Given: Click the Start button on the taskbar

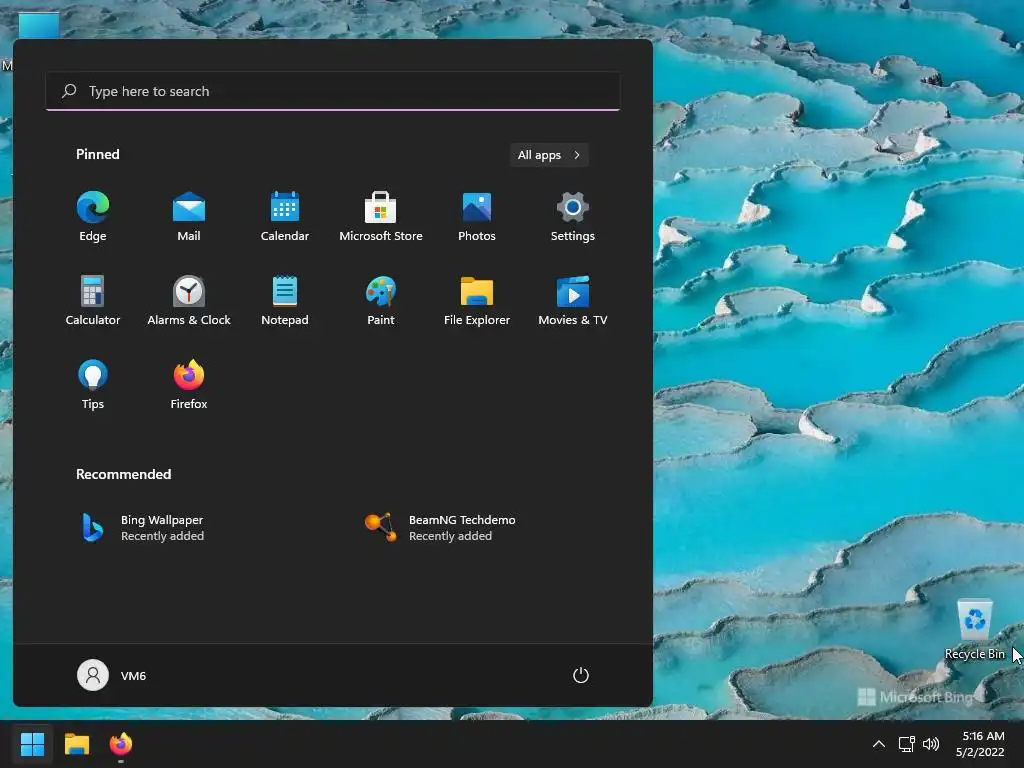Looking at the screenshot, I should click(x=32, y=744).
